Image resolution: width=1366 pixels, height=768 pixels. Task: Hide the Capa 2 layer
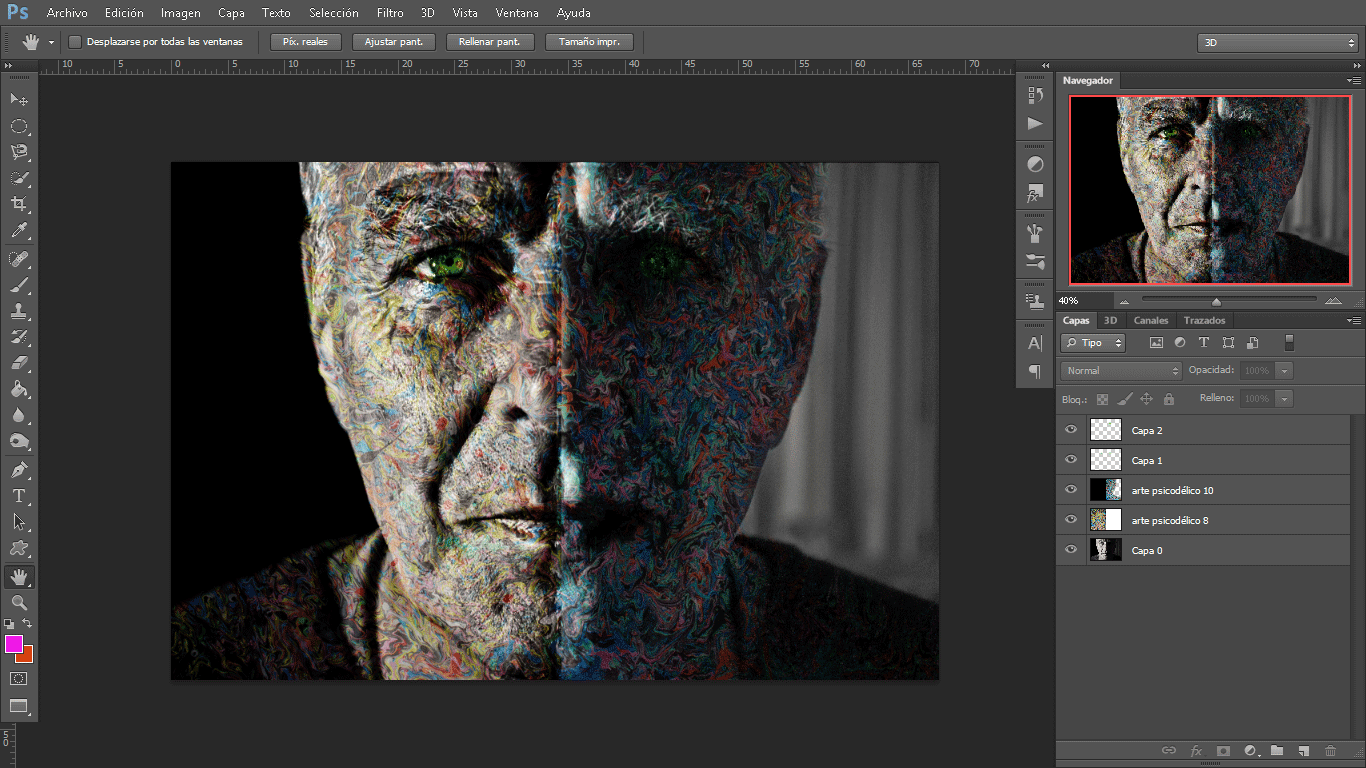1072,430
